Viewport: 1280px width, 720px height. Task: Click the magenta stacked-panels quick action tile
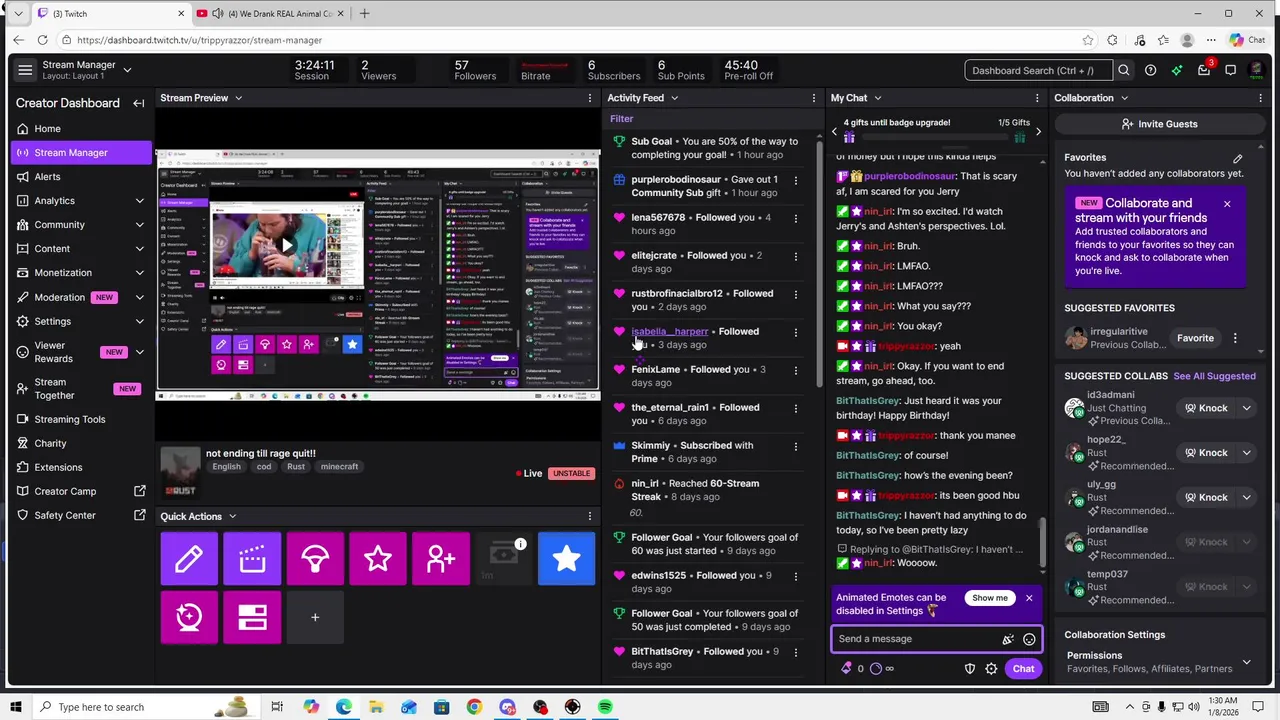[x=252, y=617]
